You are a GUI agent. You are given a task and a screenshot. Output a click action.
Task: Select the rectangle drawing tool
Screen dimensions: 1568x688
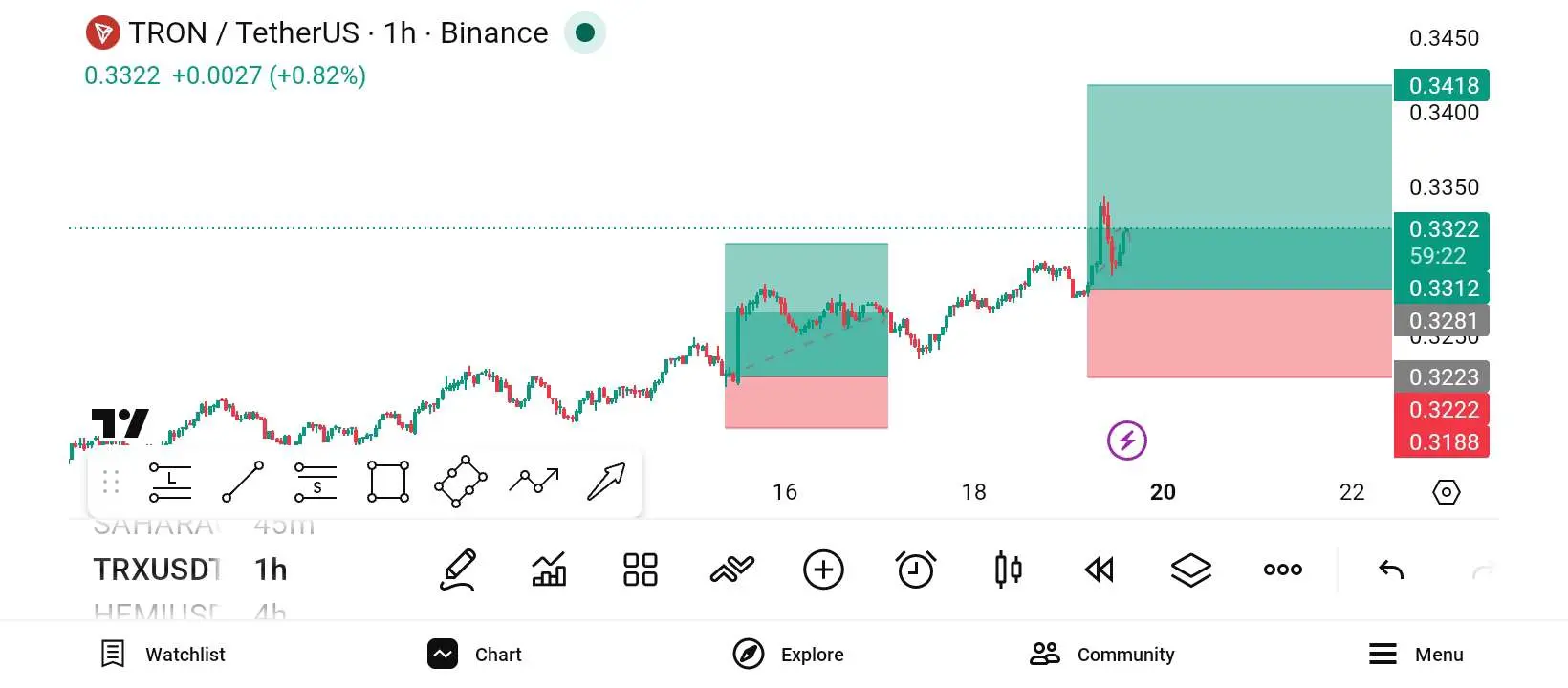coord(388,482)
